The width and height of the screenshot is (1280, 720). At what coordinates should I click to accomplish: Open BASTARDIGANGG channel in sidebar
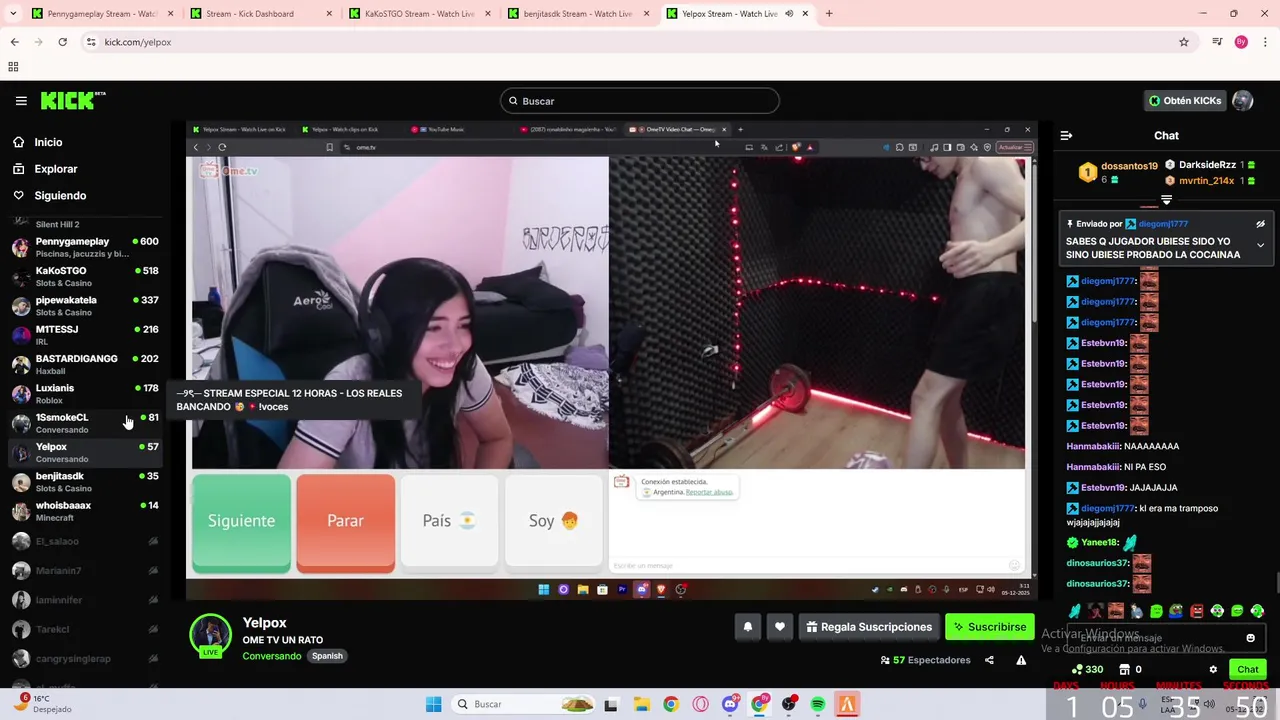85,364
